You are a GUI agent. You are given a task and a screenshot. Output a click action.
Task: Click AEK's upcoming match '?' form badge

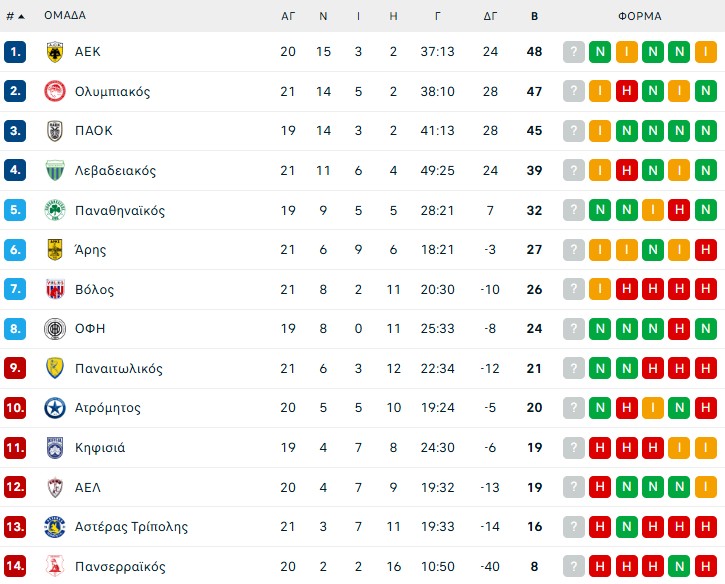tap(574, 52)
